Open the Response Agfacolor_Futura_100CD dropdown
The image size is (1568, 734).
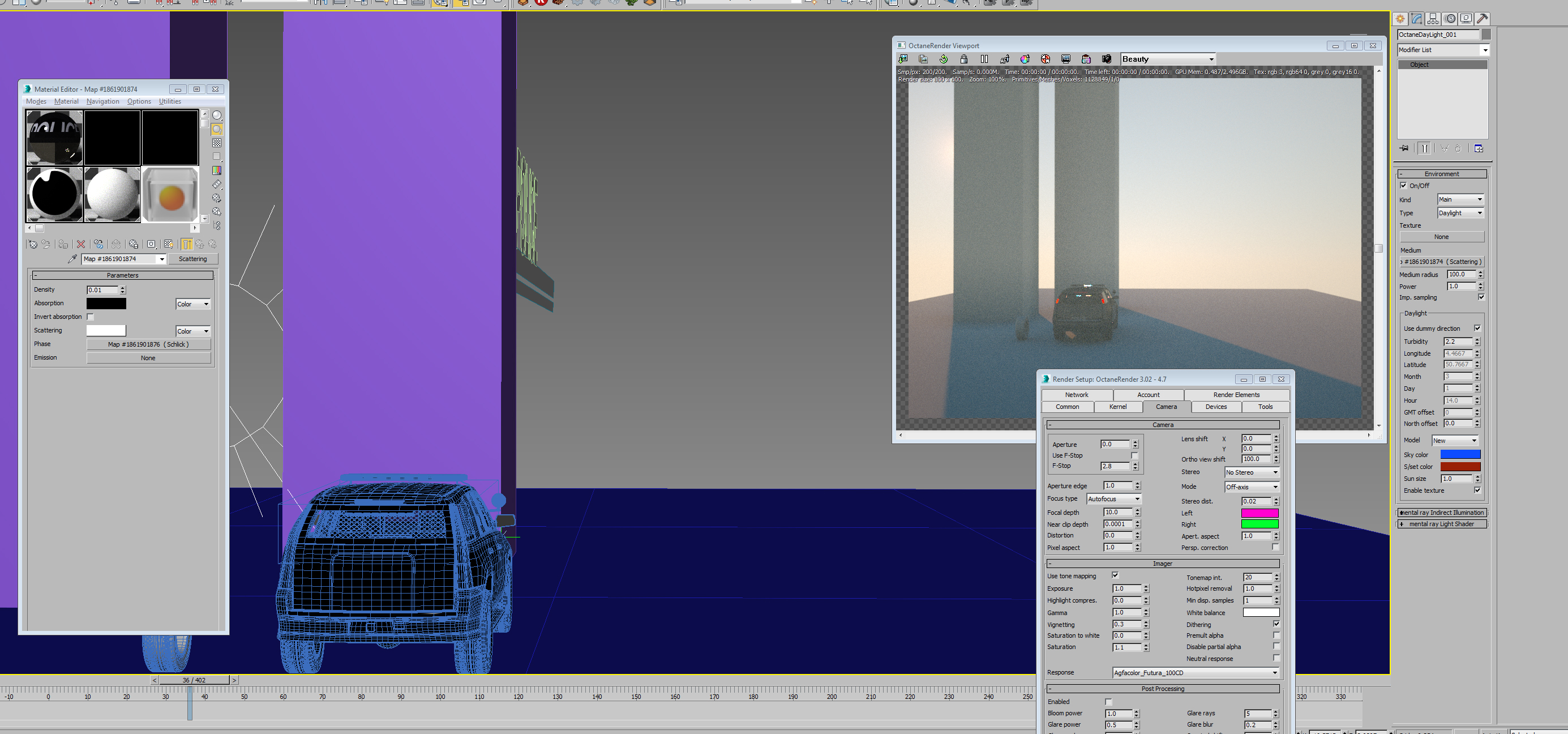(x=1195, y=672)
